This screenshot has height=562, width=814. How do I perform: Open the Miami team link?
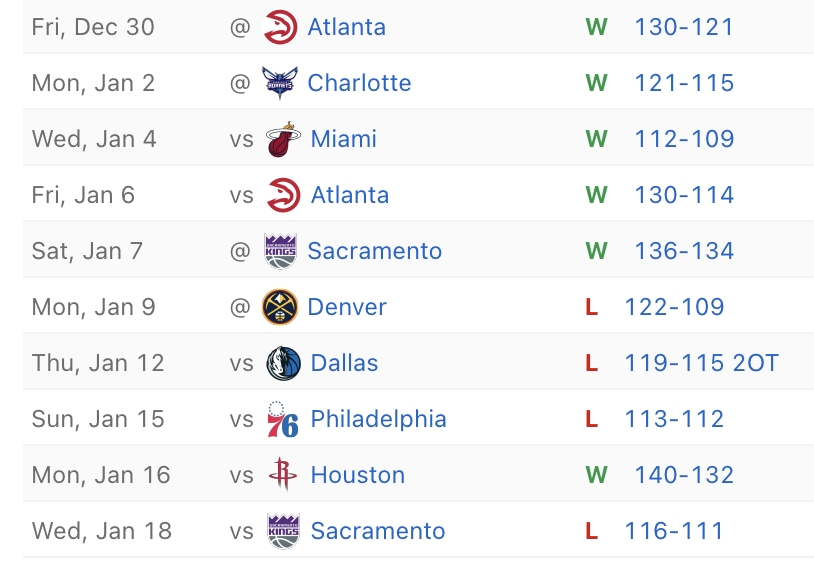(344, 139)
